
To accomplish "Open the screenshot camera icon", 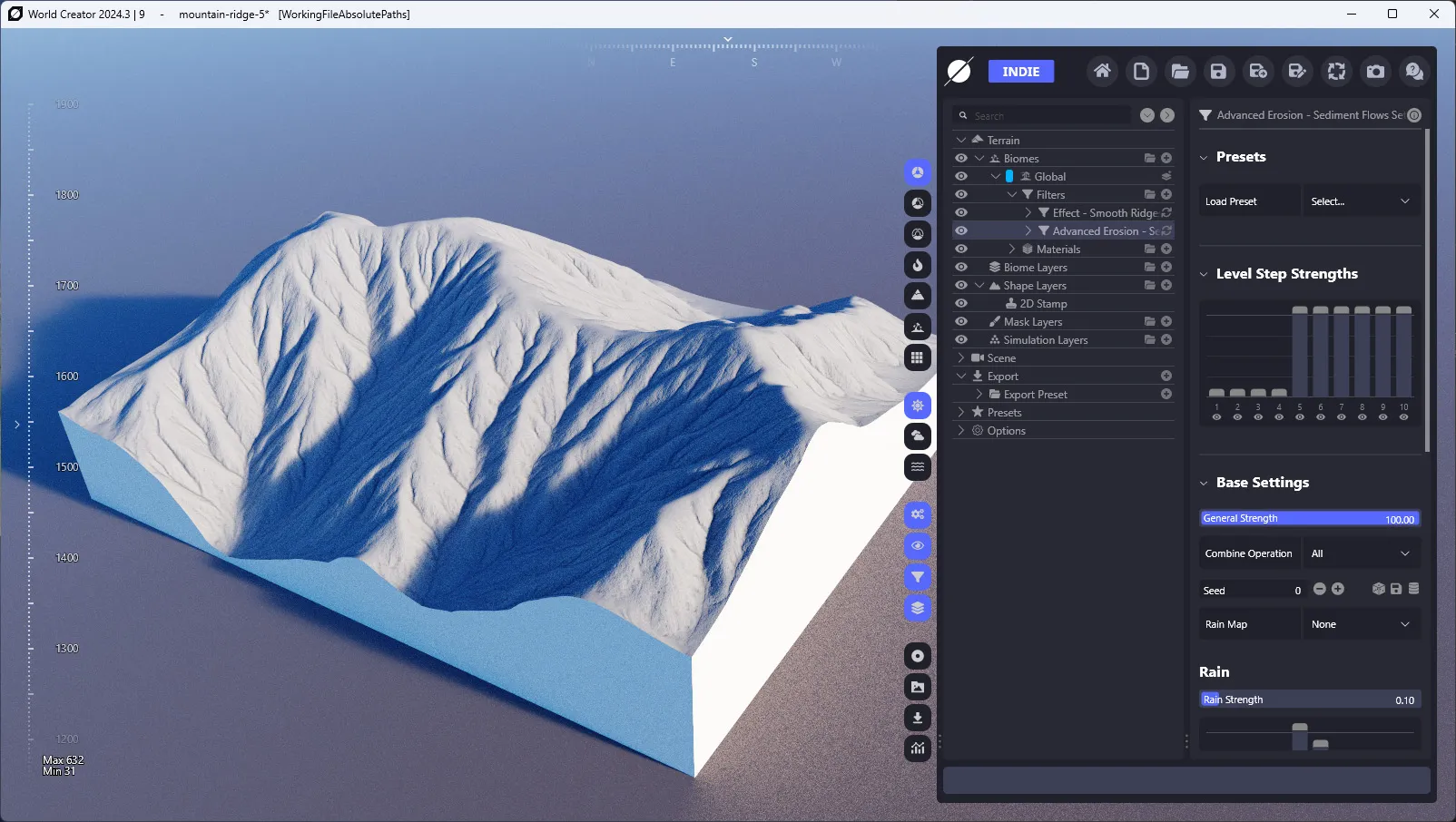I will tap(1376, 71).
